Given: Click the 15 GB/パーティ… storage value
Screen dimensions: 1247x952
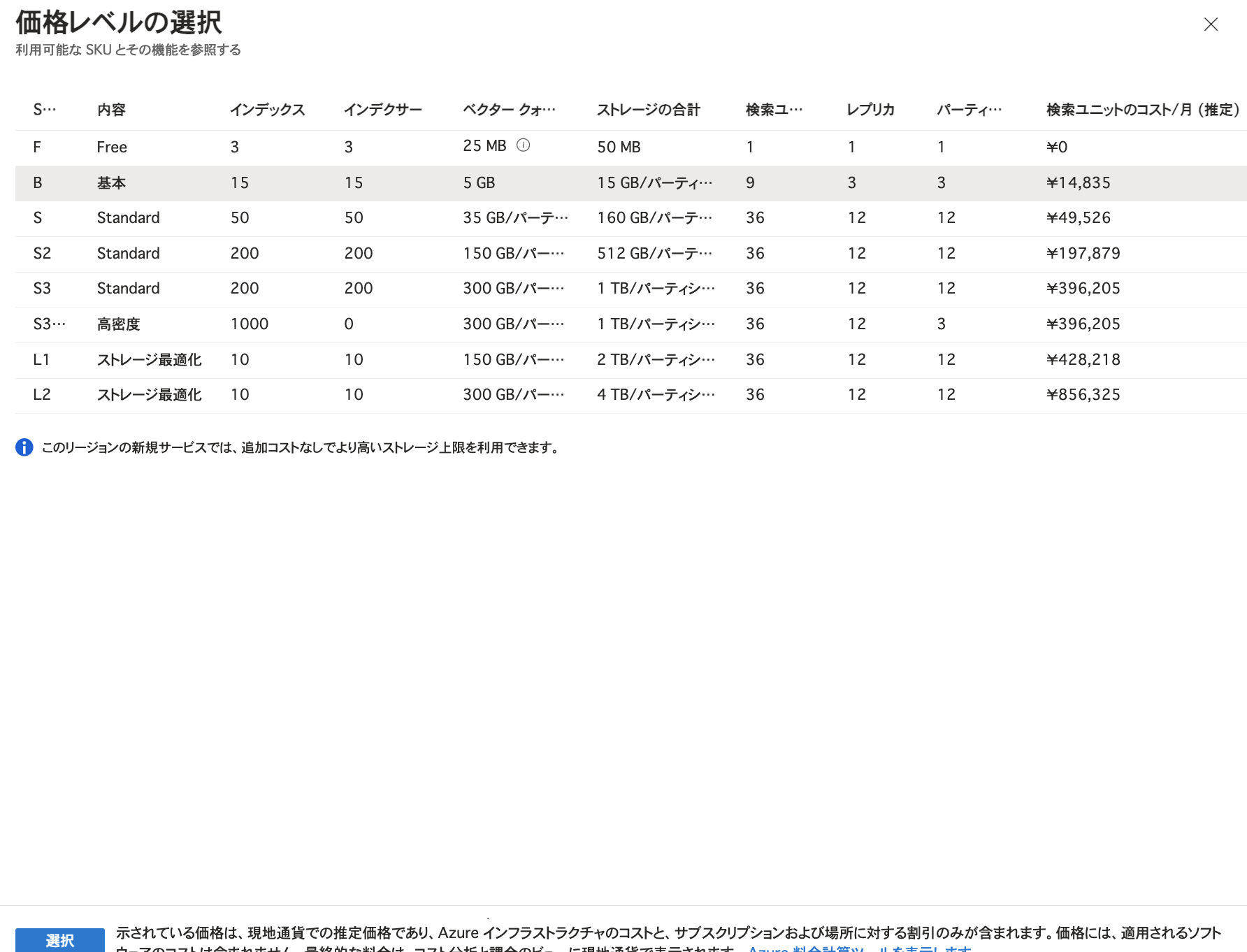Looking at the screenshot, I should click(x=655, y=183).
